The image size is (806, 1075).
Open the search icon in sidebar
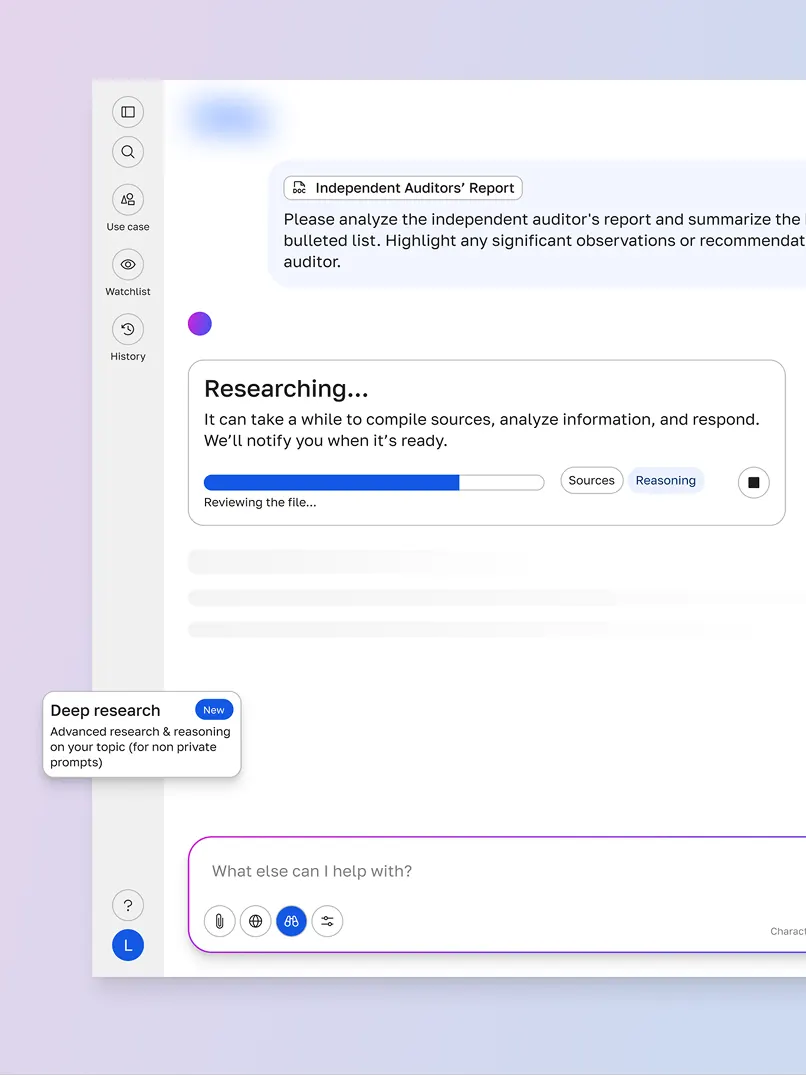[128, 152]
